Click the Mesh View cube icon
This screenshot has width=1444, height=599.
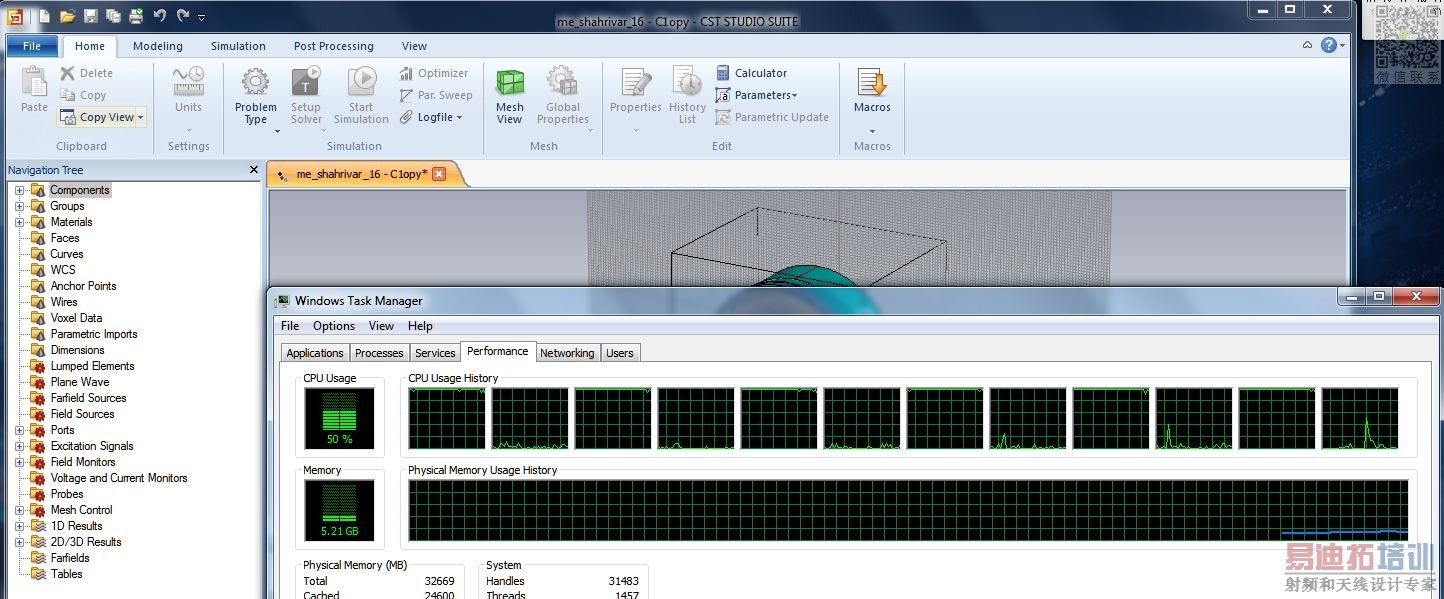pyautogui.click(x=510, y=82)
